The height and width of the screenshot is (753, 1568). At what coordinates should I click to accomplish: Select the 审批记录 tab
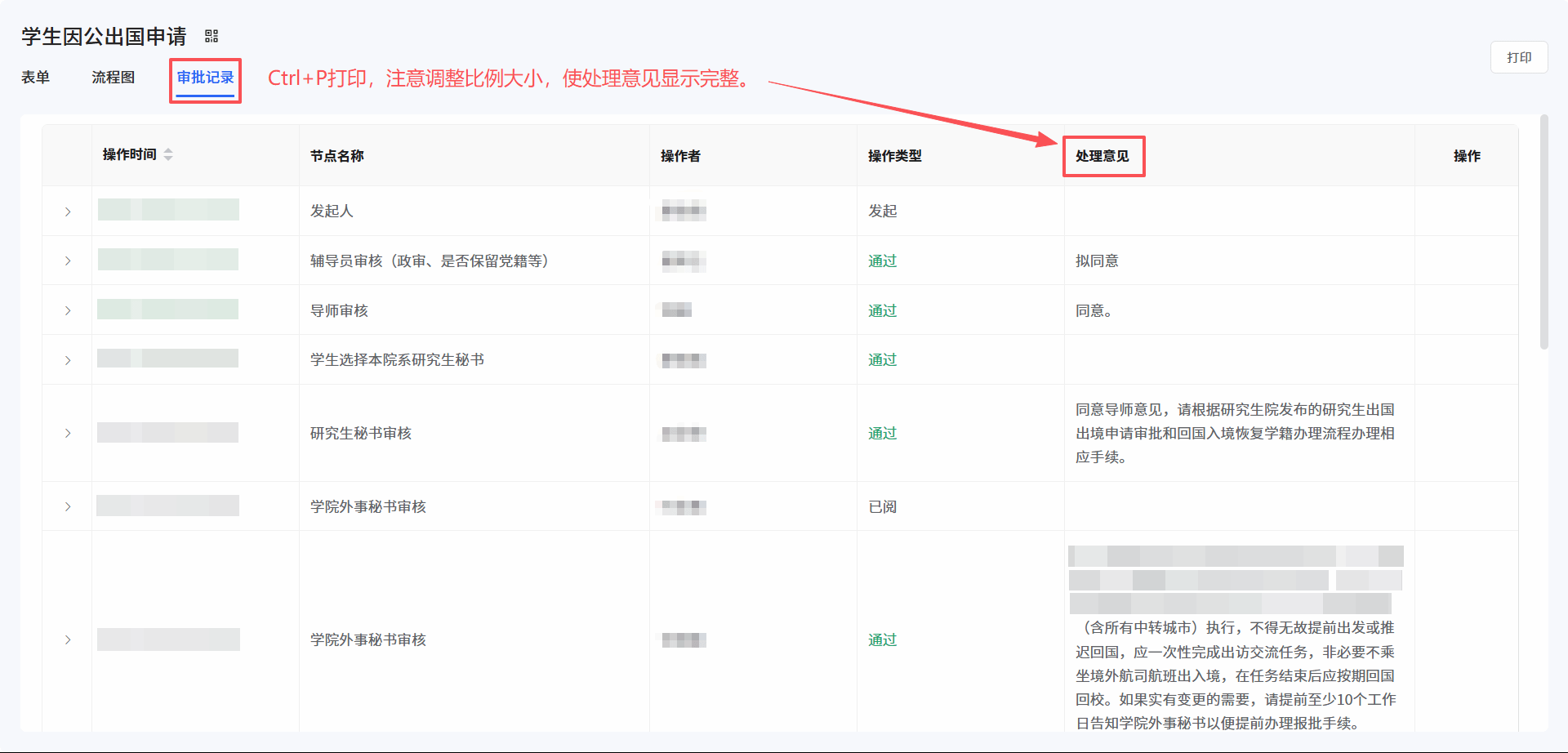pyautogui.click(x=206, y=78)
